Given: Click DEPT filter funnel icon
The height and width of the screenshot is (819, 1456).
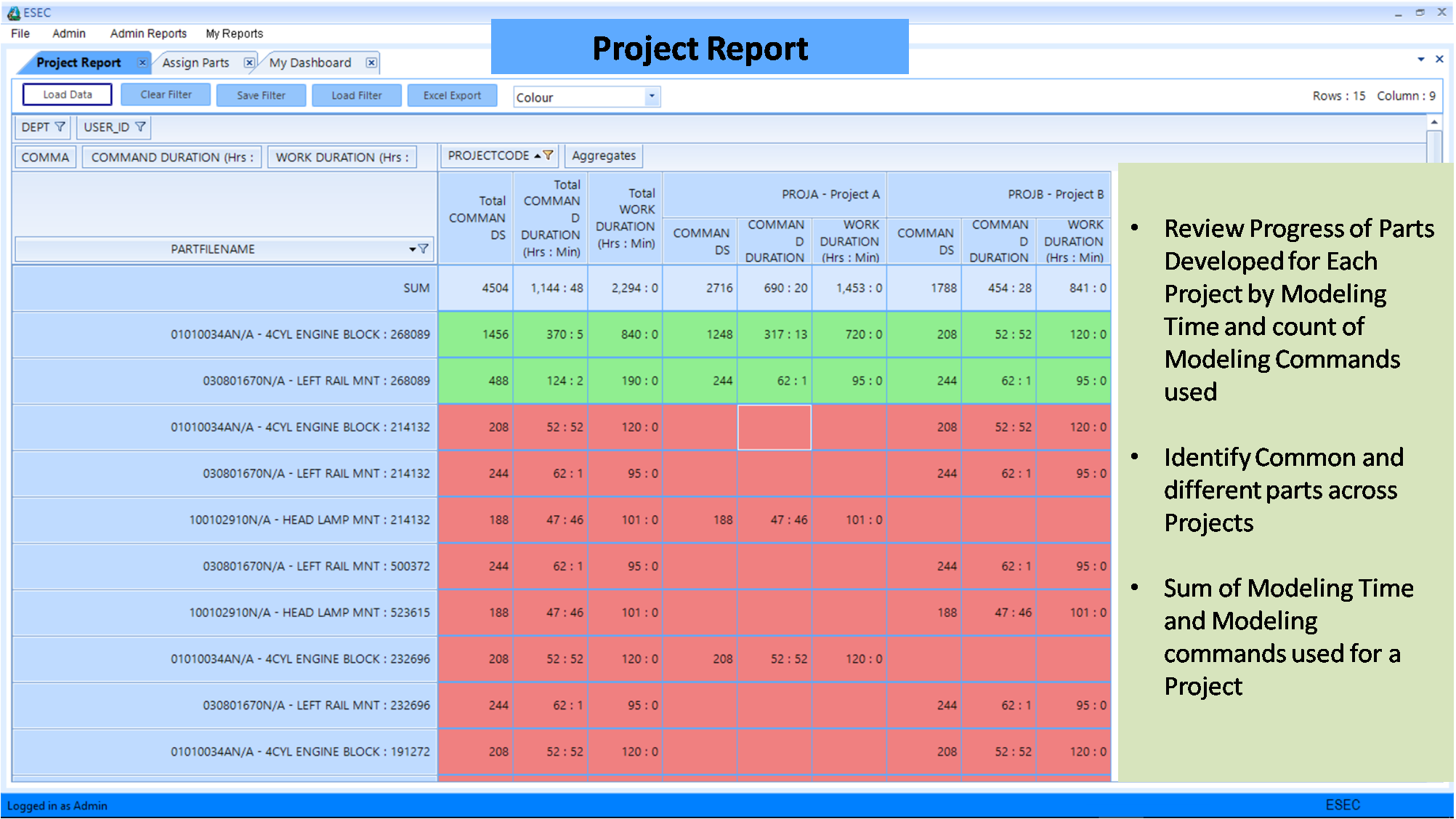Looking at the screenshot, I should [x=60, y=127].
